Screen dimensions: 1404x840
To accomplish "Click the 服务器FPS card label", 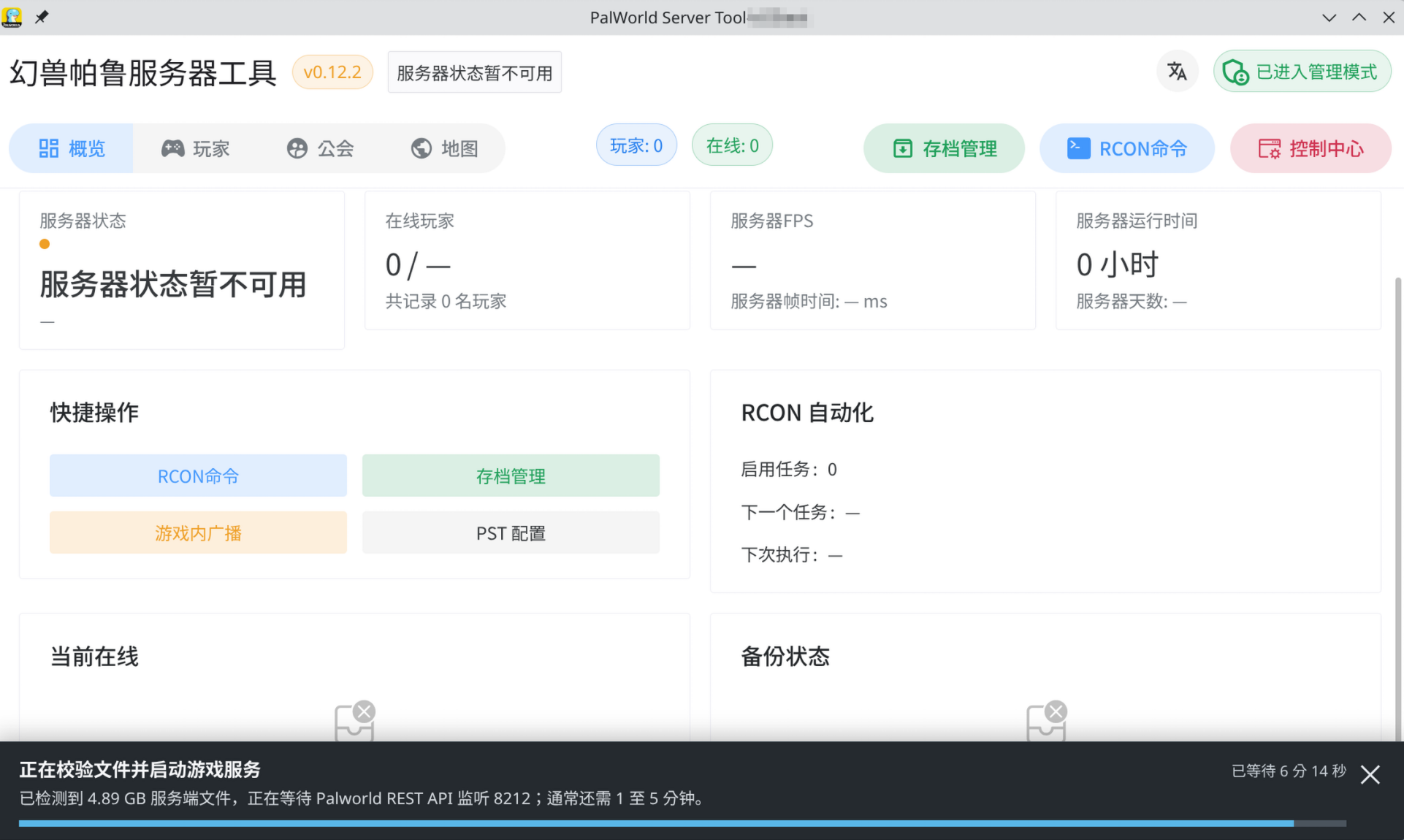I will point(771,221).
